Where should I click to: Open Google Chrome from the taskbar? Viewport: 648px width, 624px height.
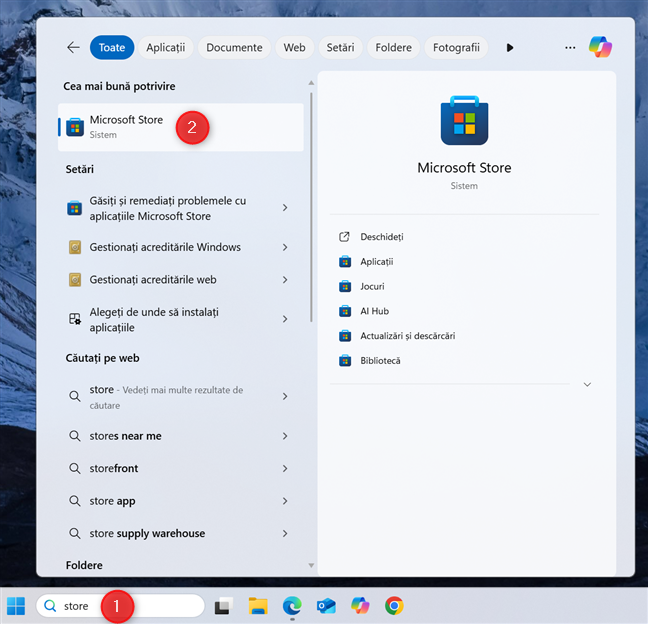click(x=394, y=605)
